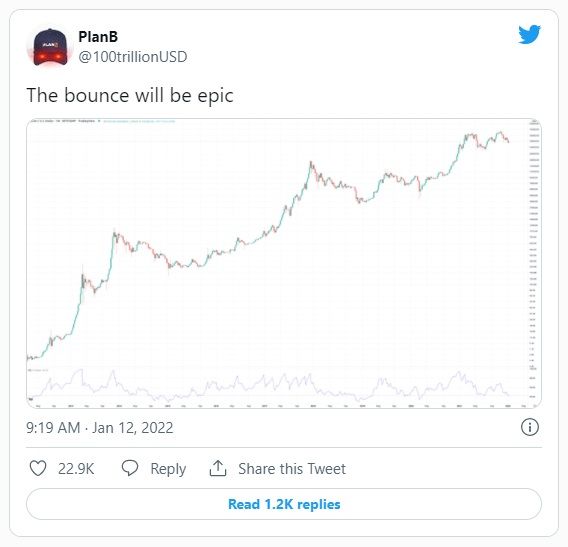Click Share this Tweet text
The width and height of the screenshot is (568, 547).
point(292,469)
